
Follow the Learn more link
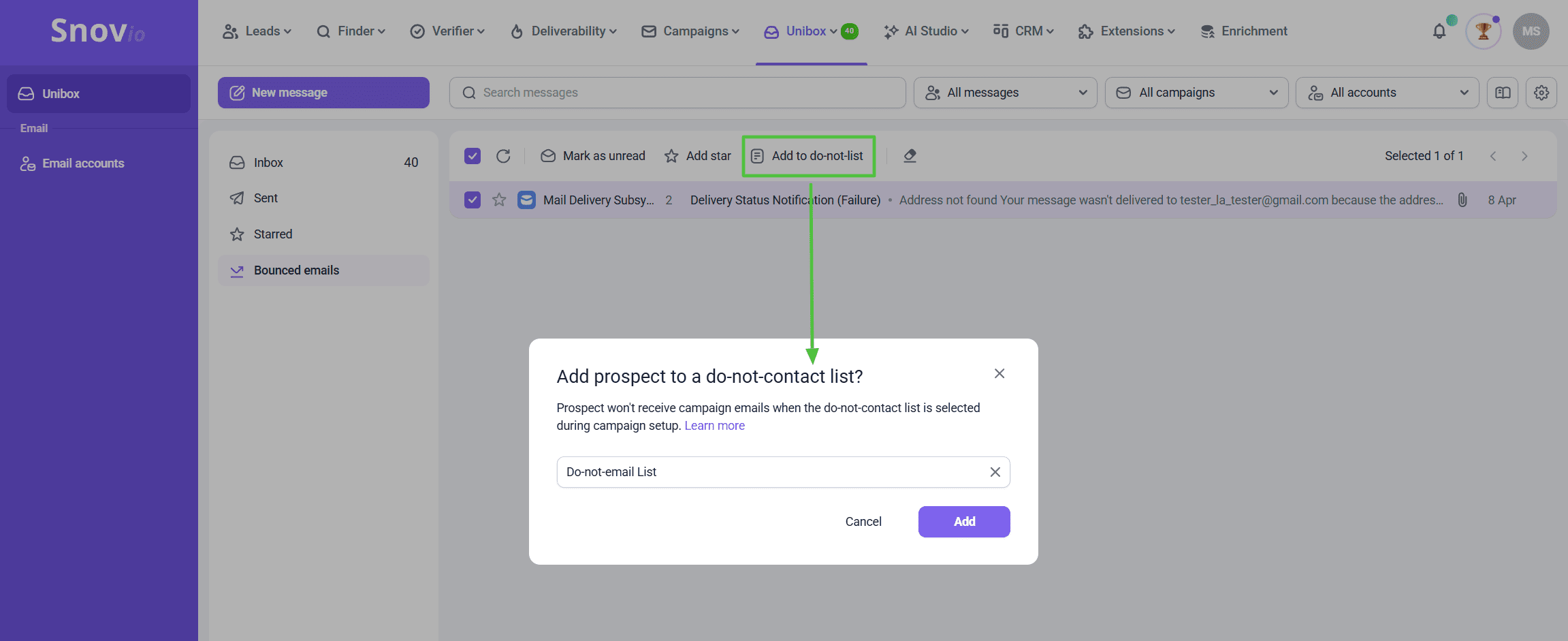pyautogui.click(x=714, y=426)
